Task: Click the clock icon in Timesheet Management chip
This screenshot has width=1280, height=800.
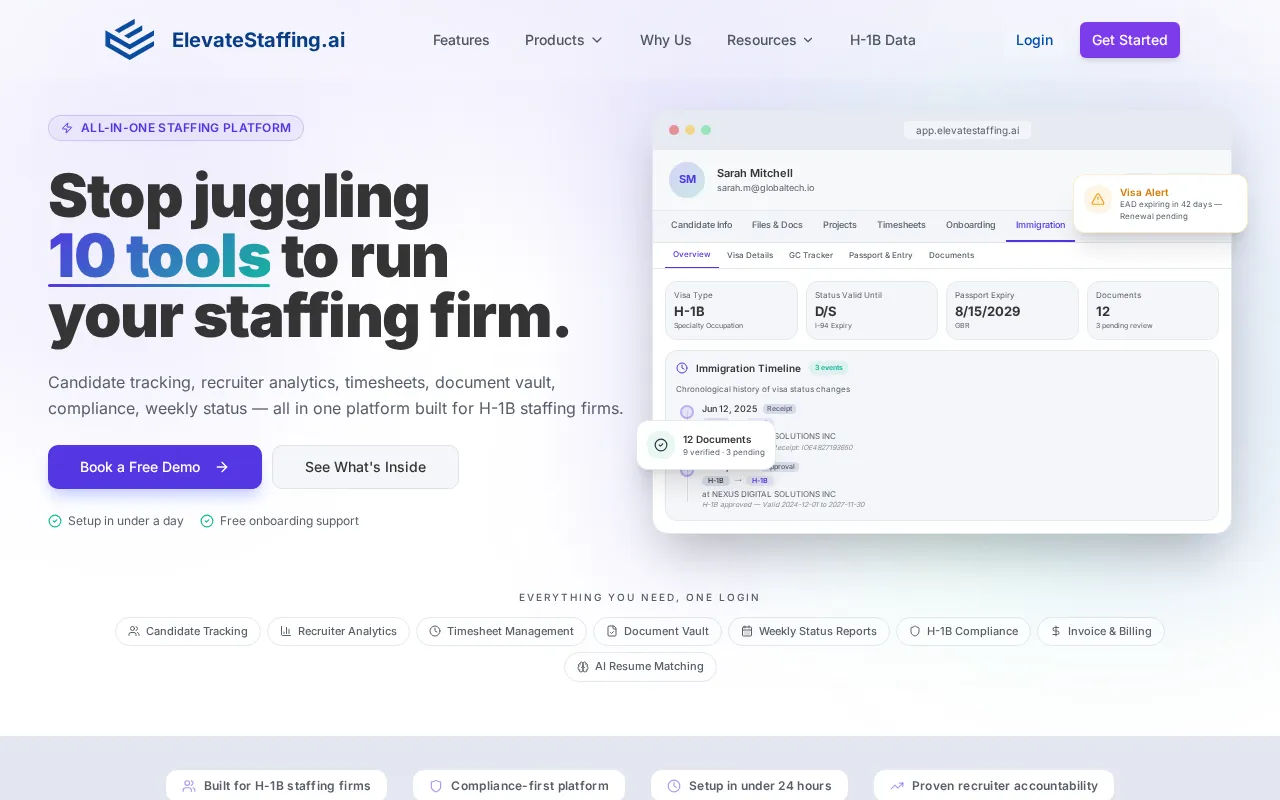Action: pyautogui.click(x=435, y=631)
